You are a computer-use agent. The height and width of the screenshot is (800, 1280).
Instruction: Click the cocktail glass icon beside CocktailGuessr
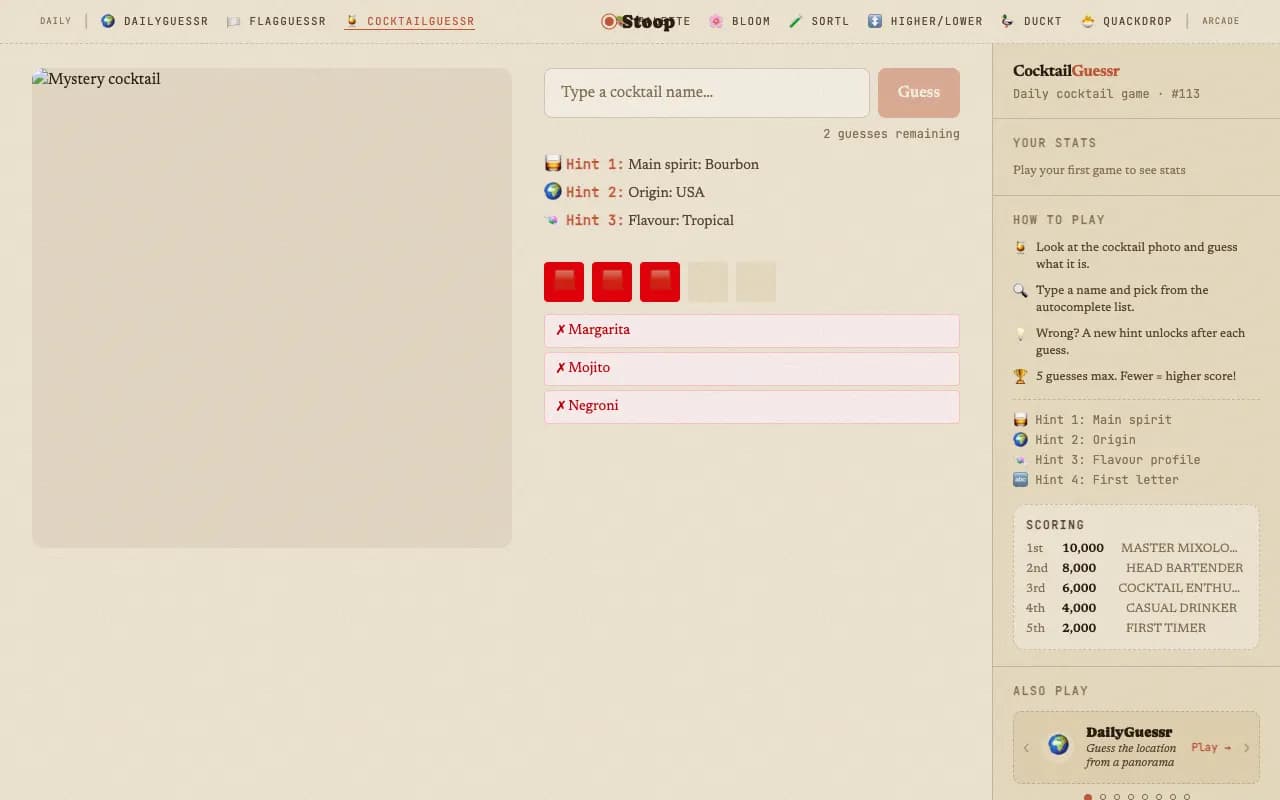351,21
